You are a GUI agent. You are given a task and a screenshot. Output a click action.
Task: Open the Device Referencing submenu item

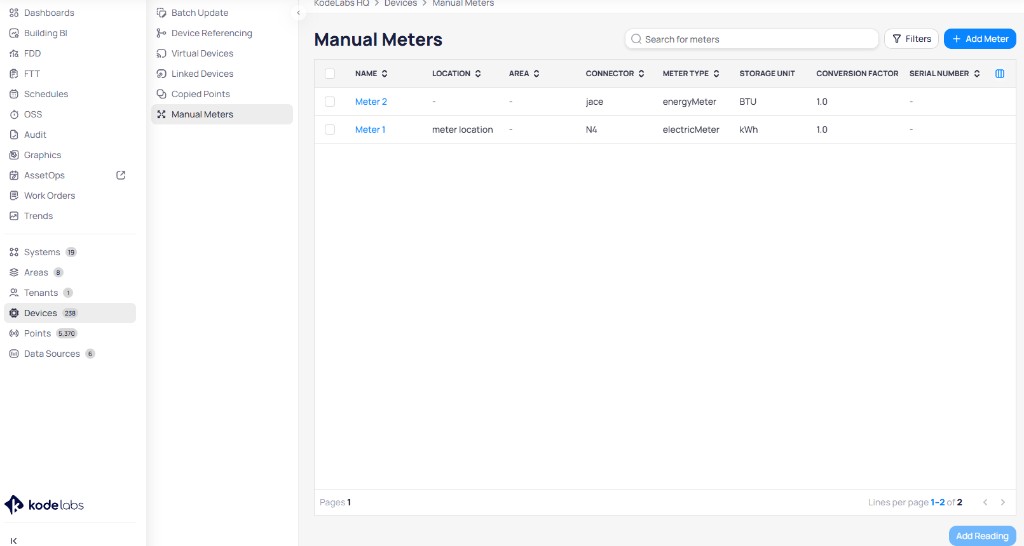(x=222, y=33)
